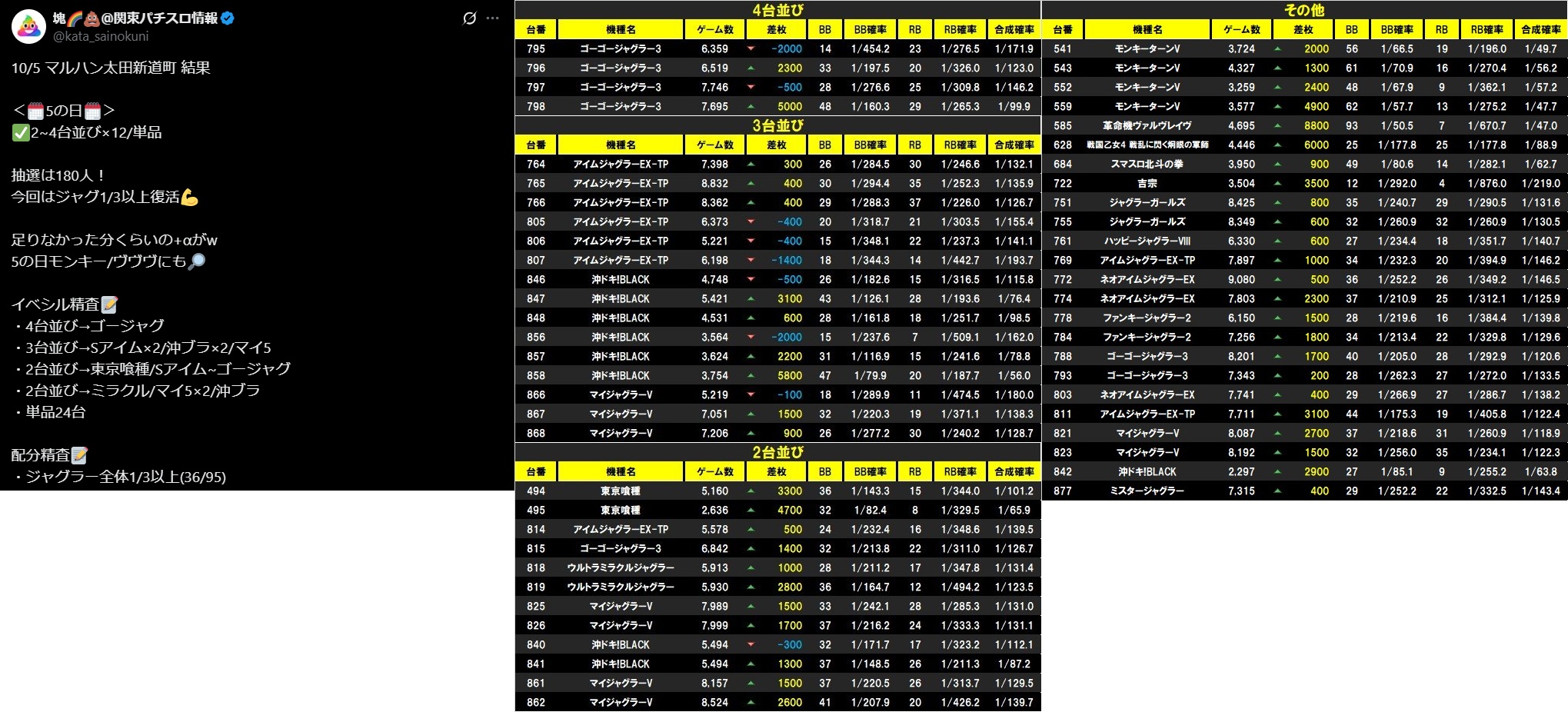Click the red down arrow in row 807
The height and width of the screenshot is (712, 1568).
click(x=751, y=260)
